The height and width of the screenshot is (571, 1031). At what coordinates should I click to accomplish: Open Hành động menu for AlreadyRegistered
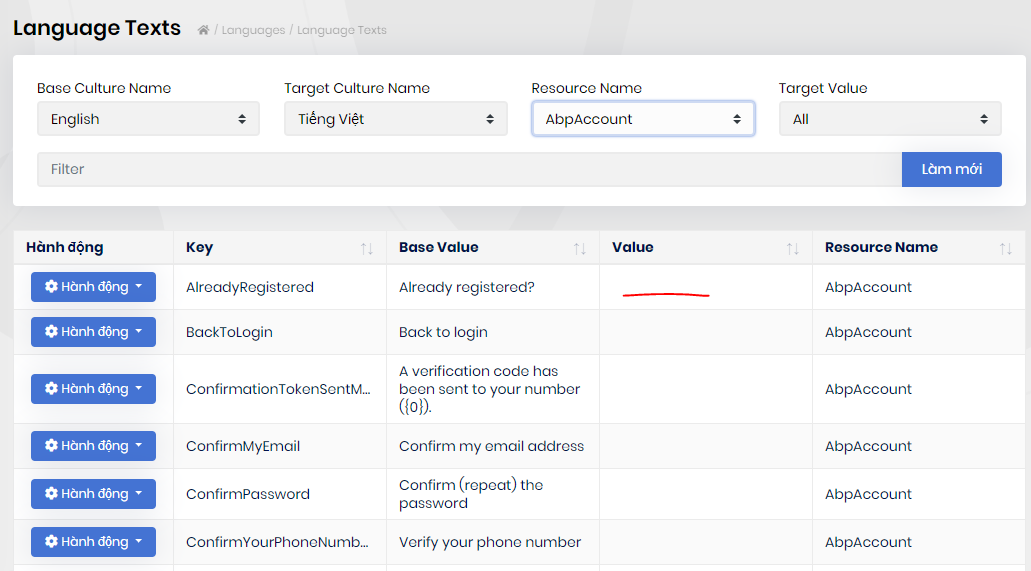tap(93, 287)
